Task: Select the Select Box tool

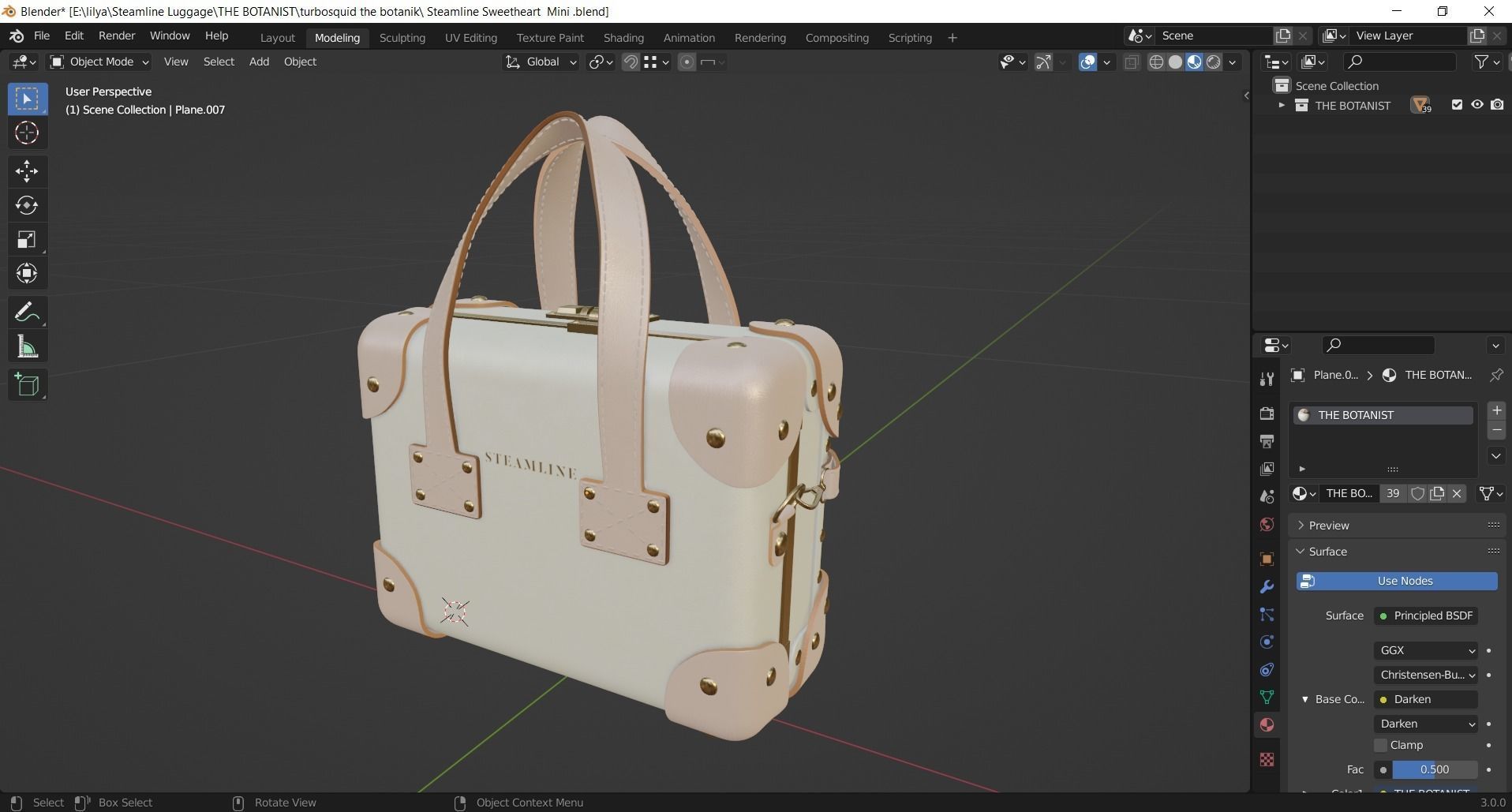Action: click(x=27, y=99)
